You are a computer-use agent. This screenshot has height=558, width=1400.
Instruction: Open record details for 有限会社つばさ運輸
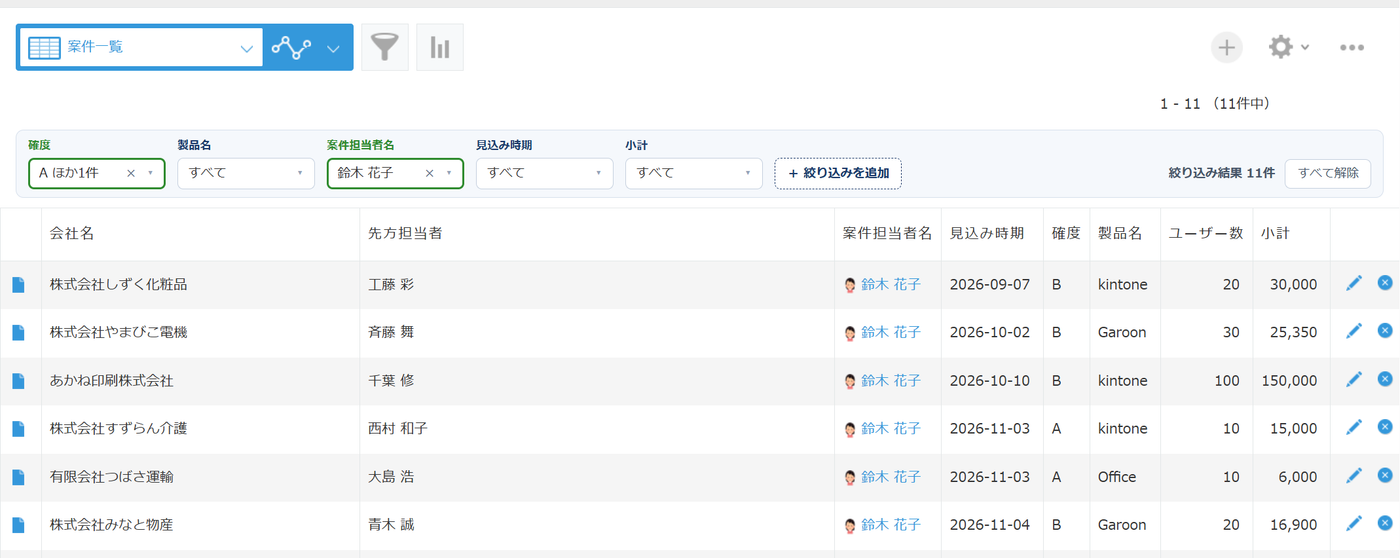[x=18, y=477]
